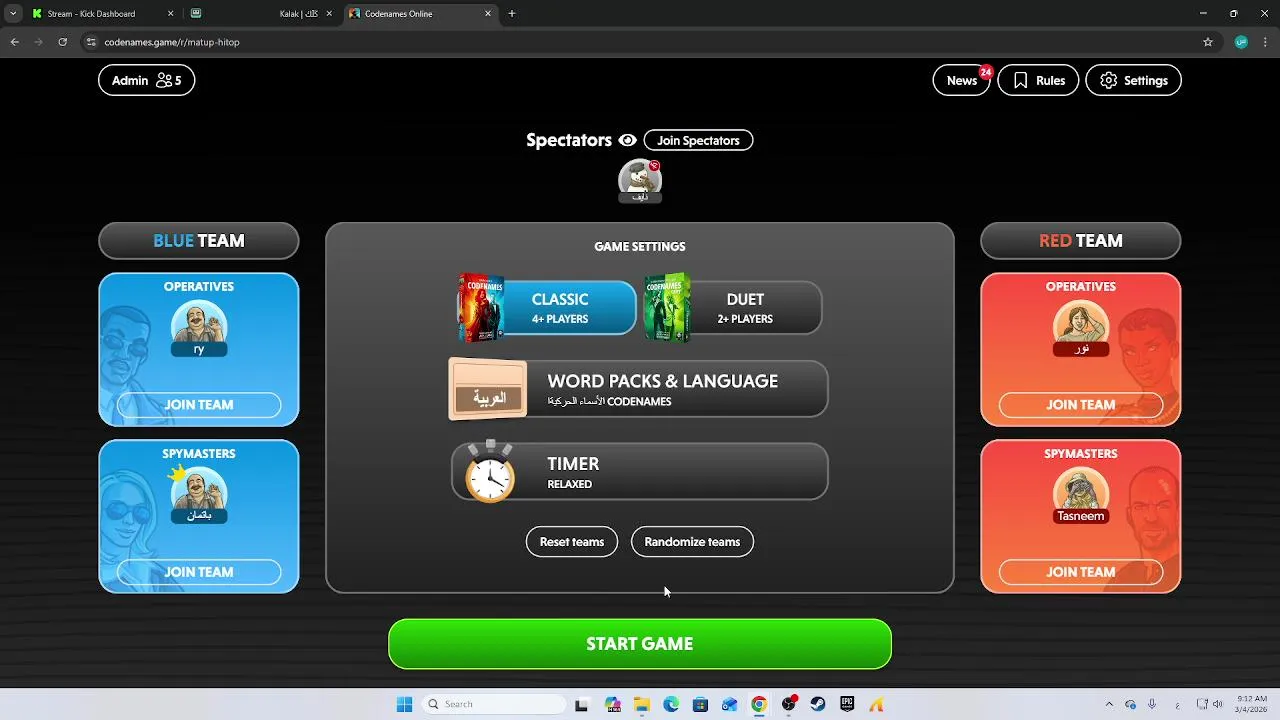Open File Explorer from taskbar

(x=642, y=704)
